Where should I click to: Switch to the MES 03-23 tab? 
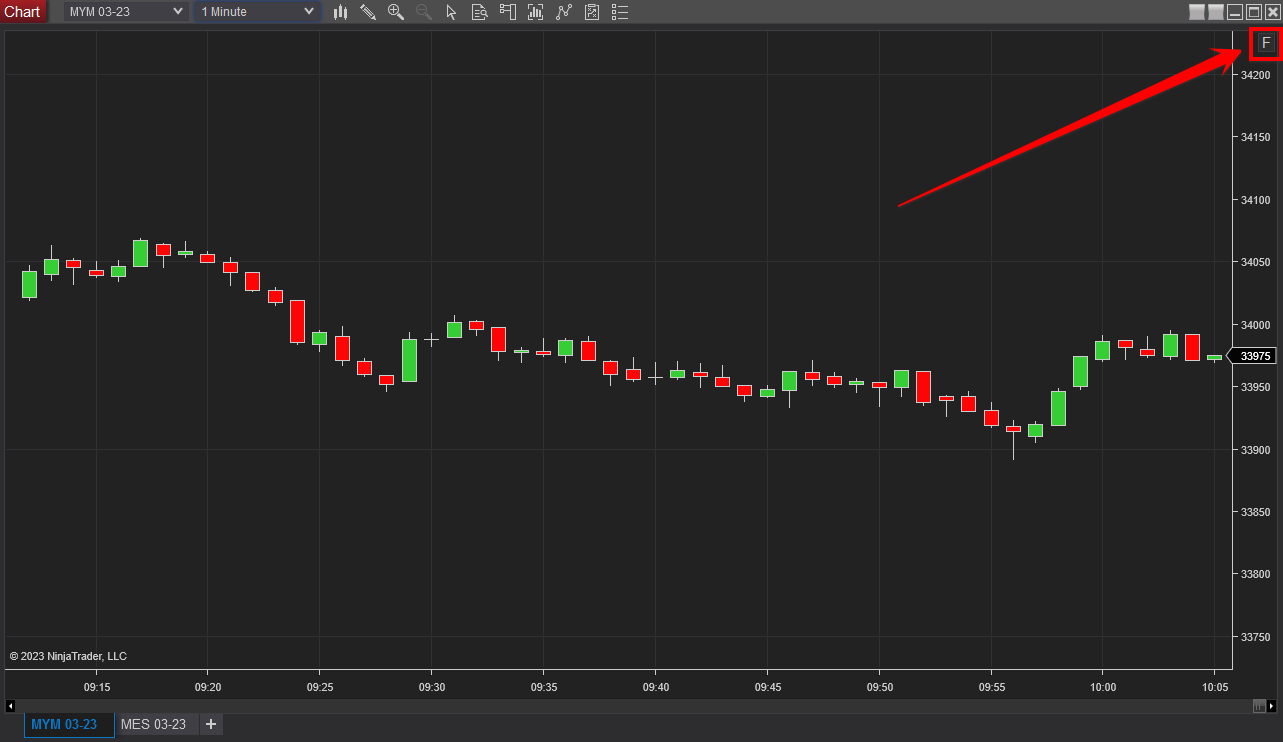point(153,724)
